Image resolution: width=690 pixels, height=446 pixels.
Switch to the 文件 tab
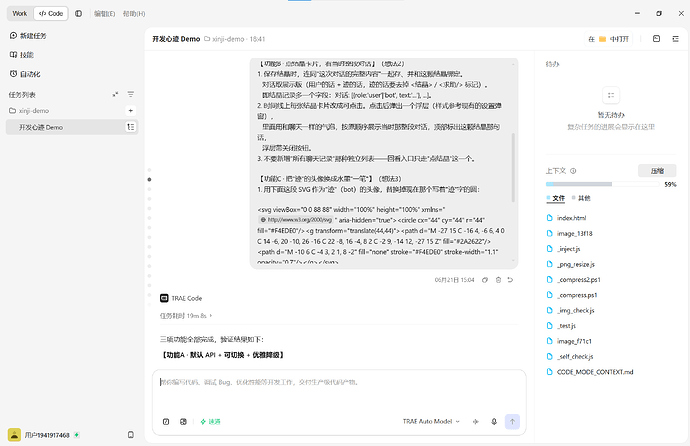[556, 198]
